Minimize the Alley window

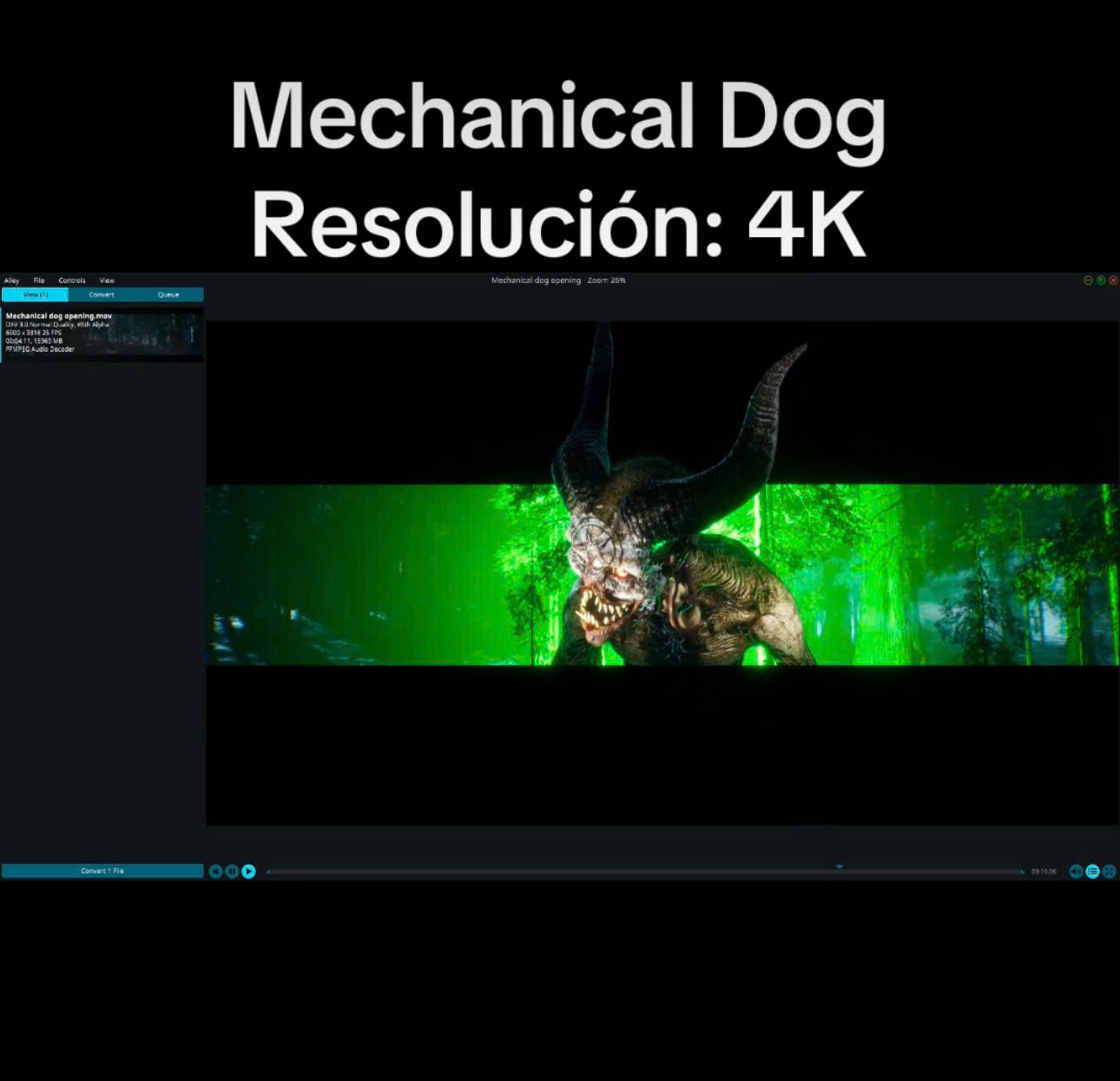(x=1088, y=280)
